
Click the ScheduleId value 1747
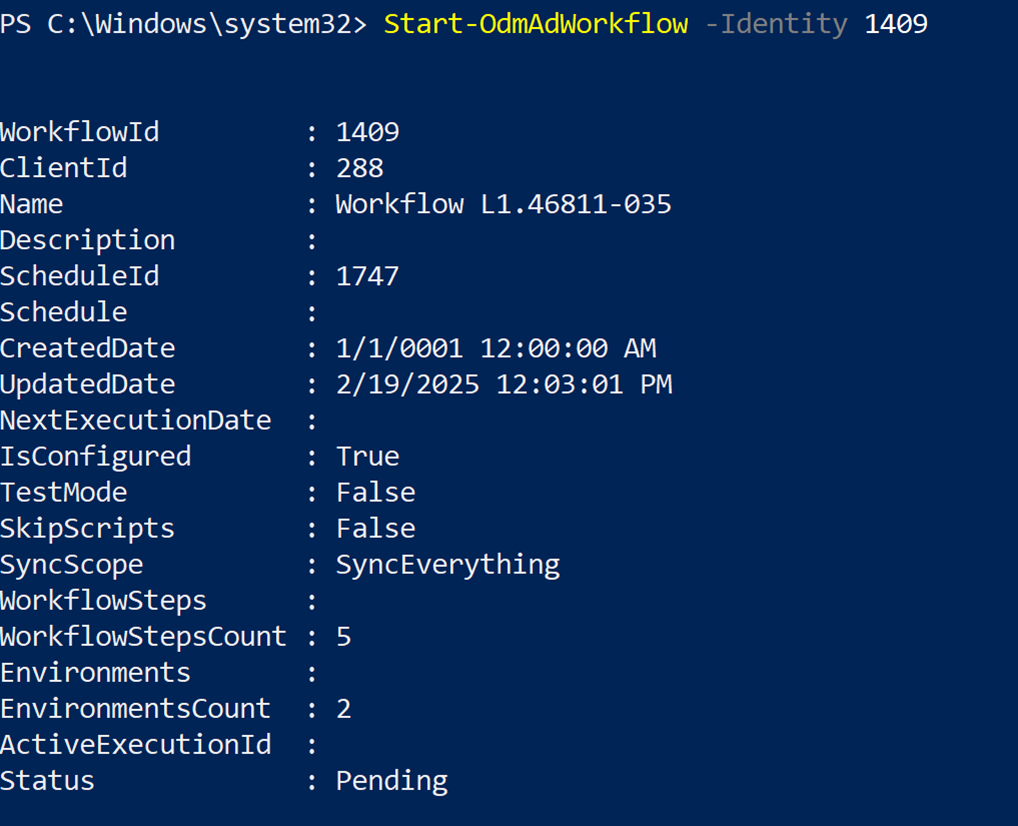pos(367,276)
